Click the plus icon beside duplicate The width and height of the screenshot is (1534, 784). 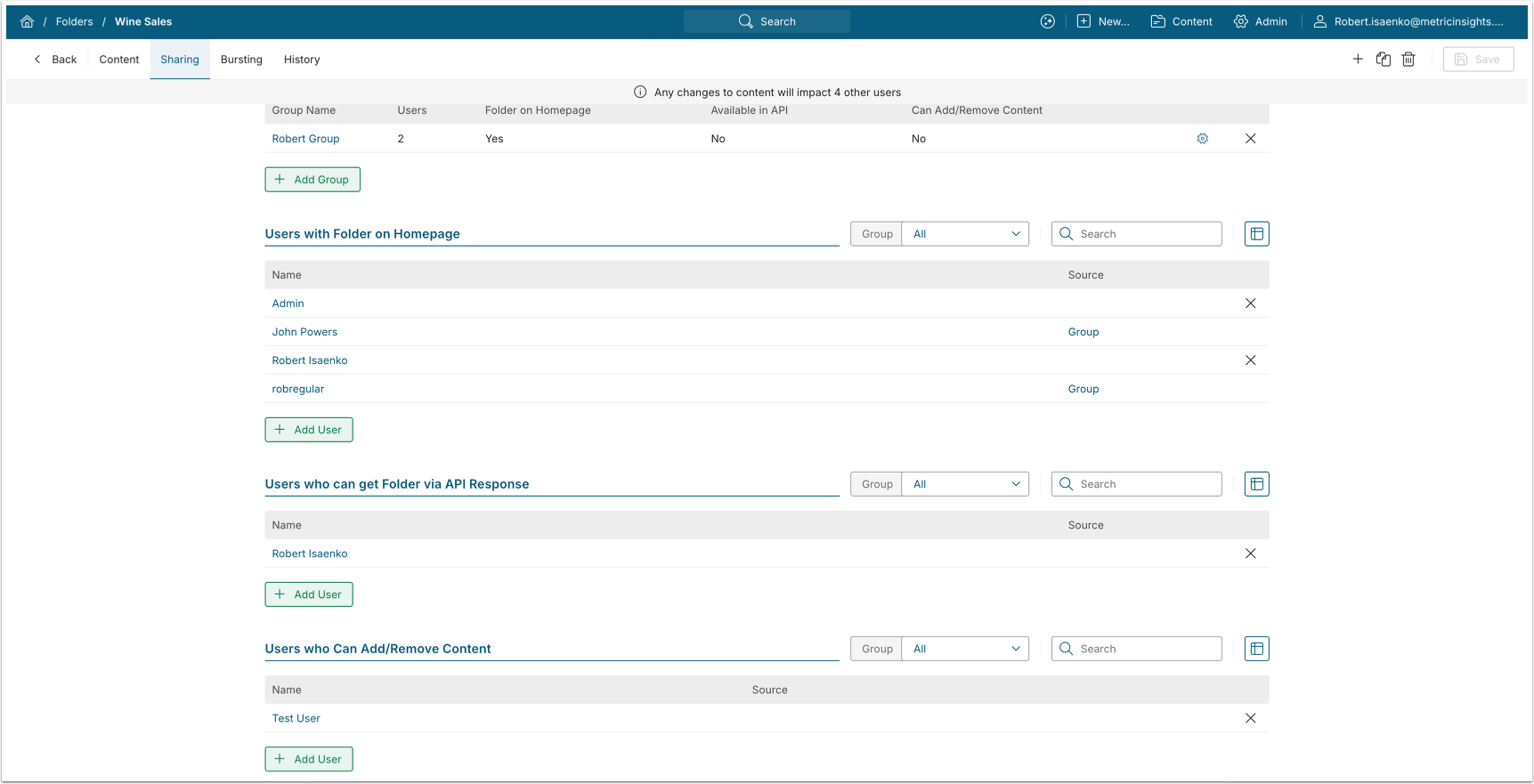(1358, 60)
